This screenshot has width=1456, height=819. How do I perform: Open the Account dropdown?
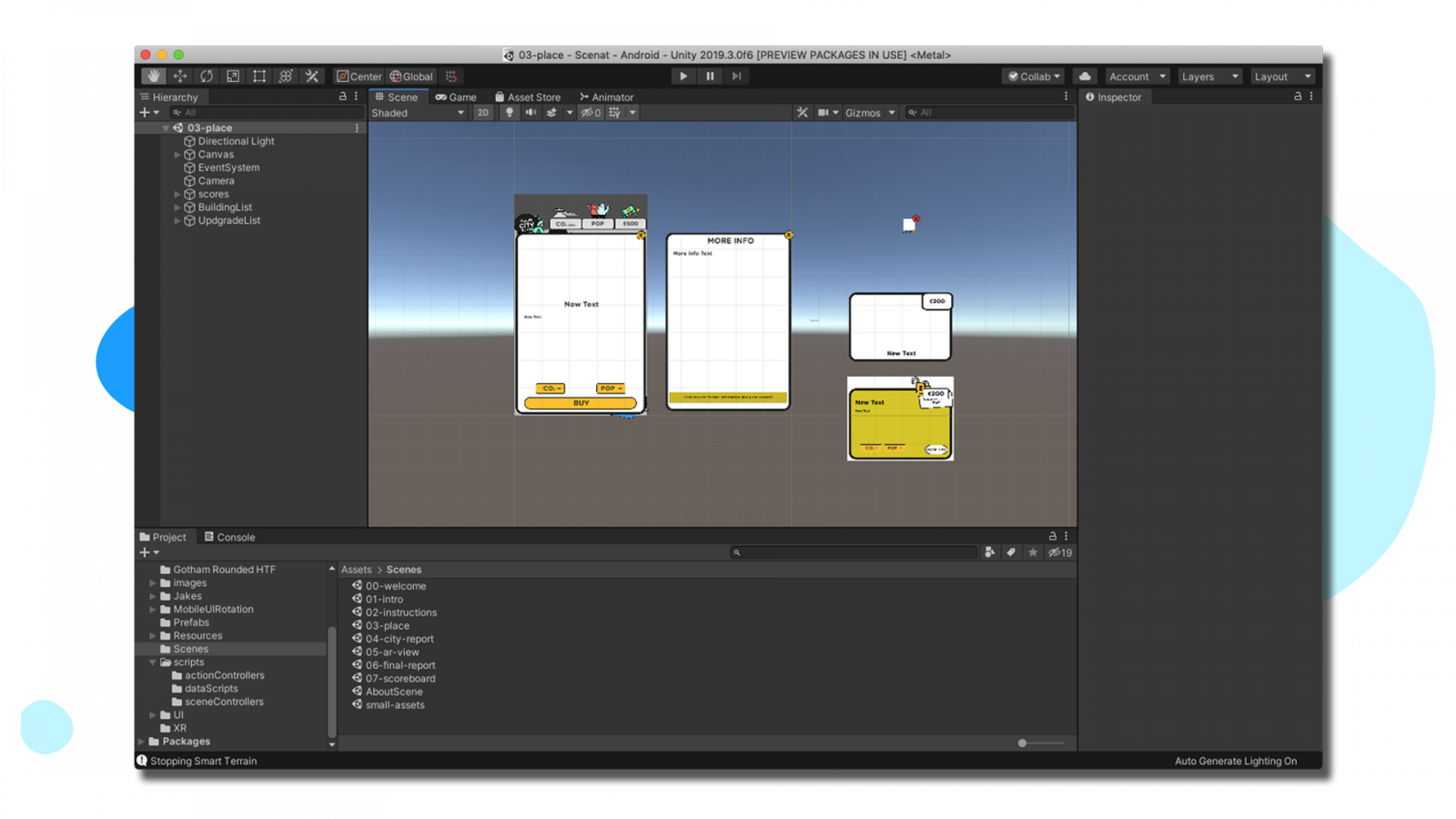tap(1137, 76)
